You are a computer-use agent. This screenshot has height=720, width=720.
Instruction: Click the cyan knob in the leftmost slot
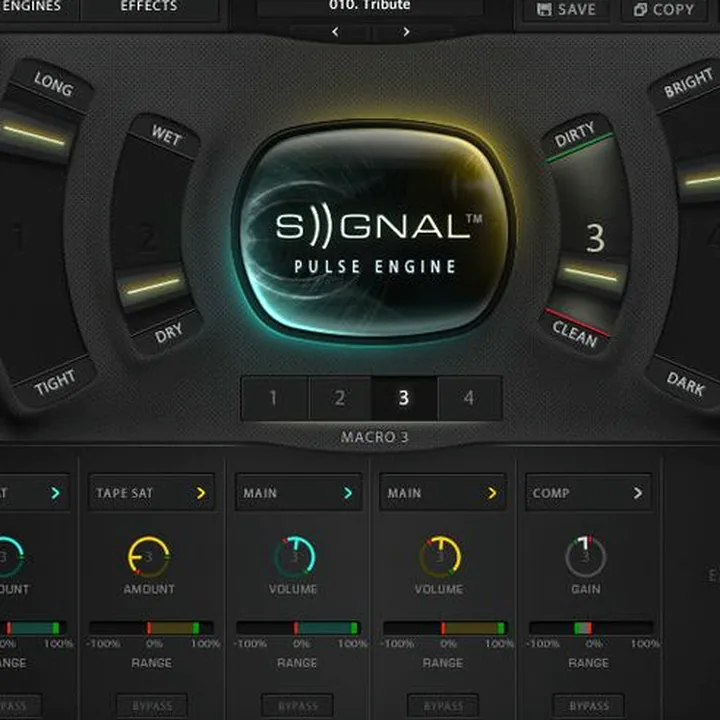[6, 556]
